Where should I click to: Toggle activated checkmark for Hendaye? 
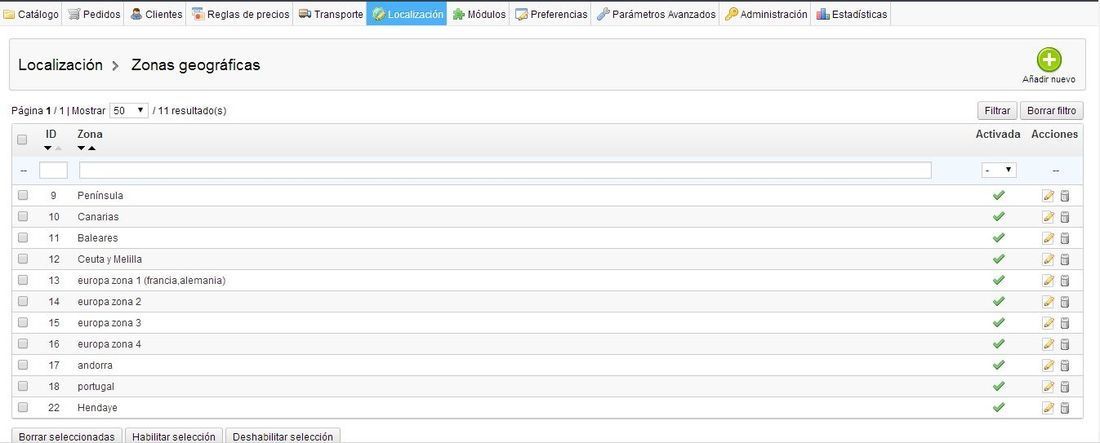999,407
